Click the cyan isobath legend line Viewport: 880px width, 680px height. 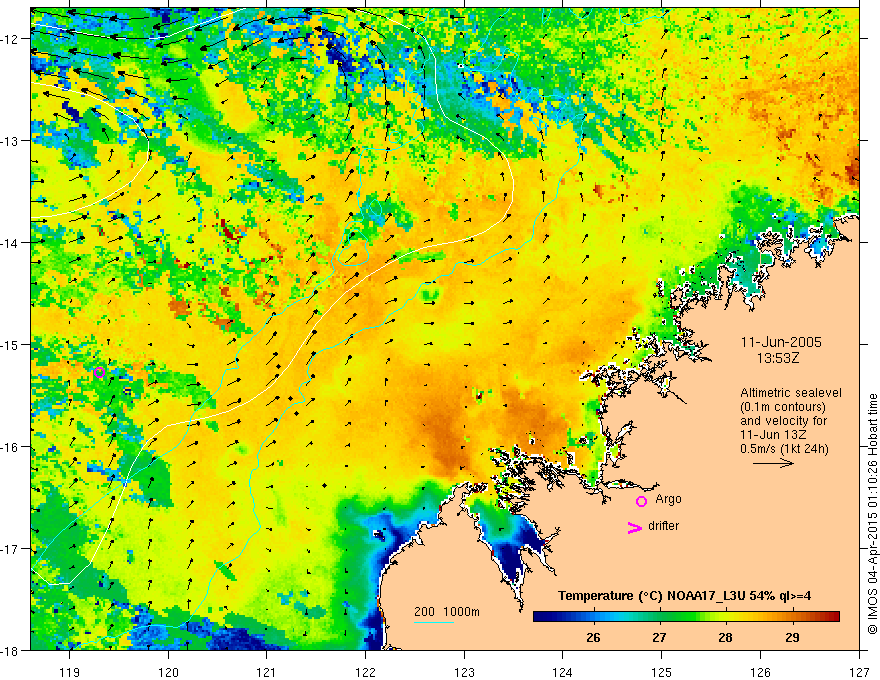point(434,622)
